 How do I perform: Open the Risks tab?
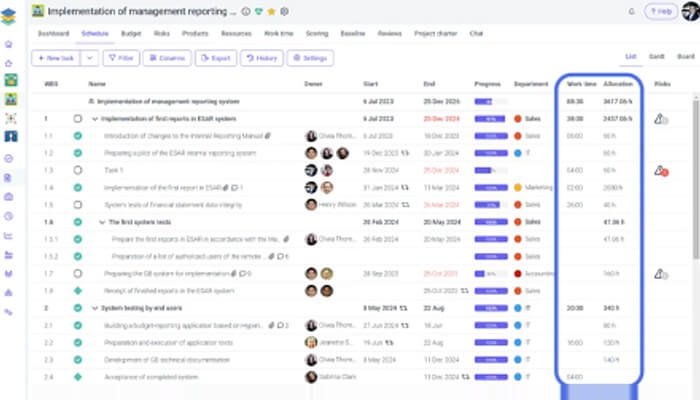pos(162,33)
